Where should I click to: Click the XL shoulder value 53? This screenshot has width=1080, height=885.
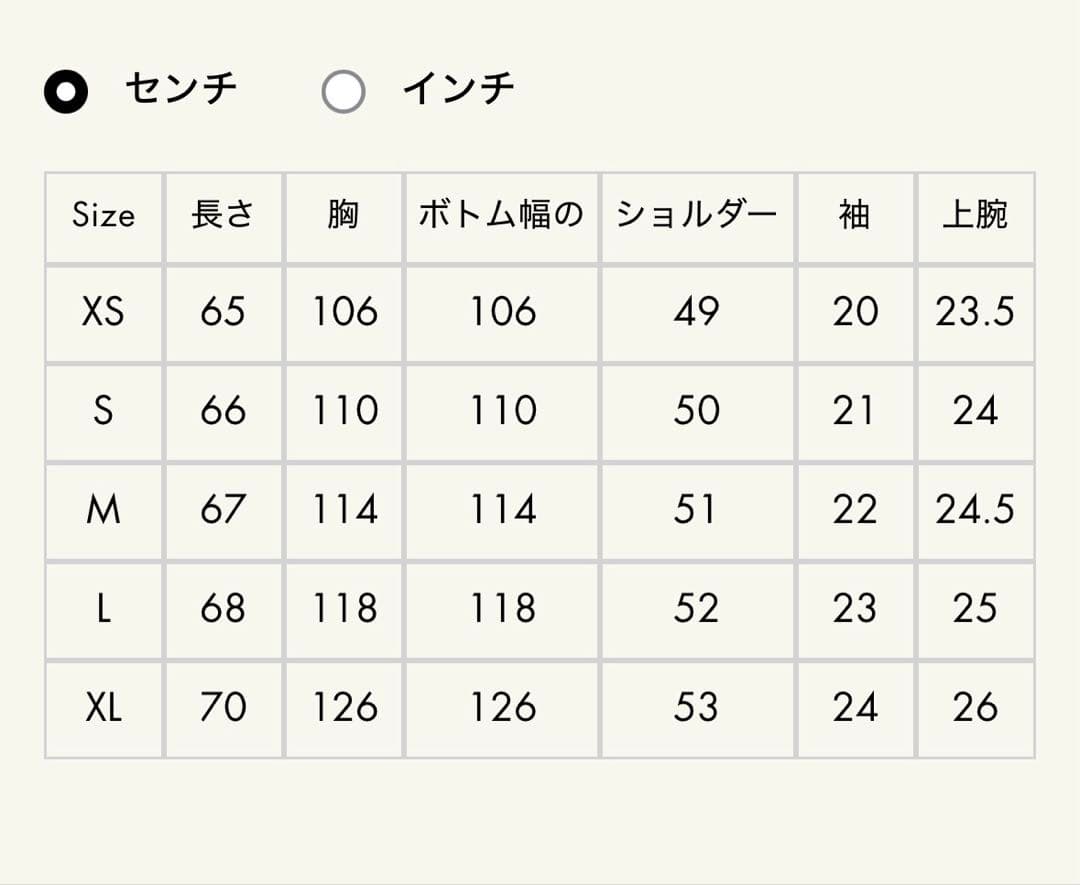pyautogui.click(x=696, y=708)
